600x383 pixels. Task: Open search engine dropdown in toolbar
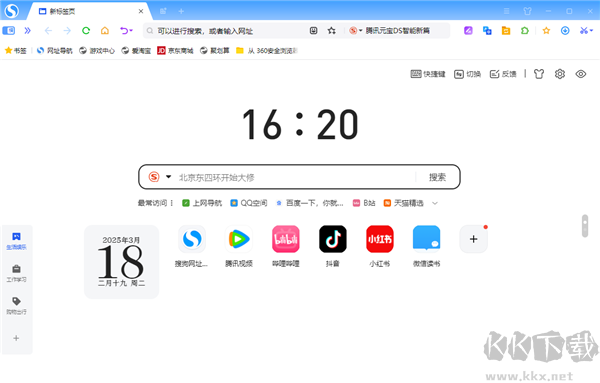point(356,31)
